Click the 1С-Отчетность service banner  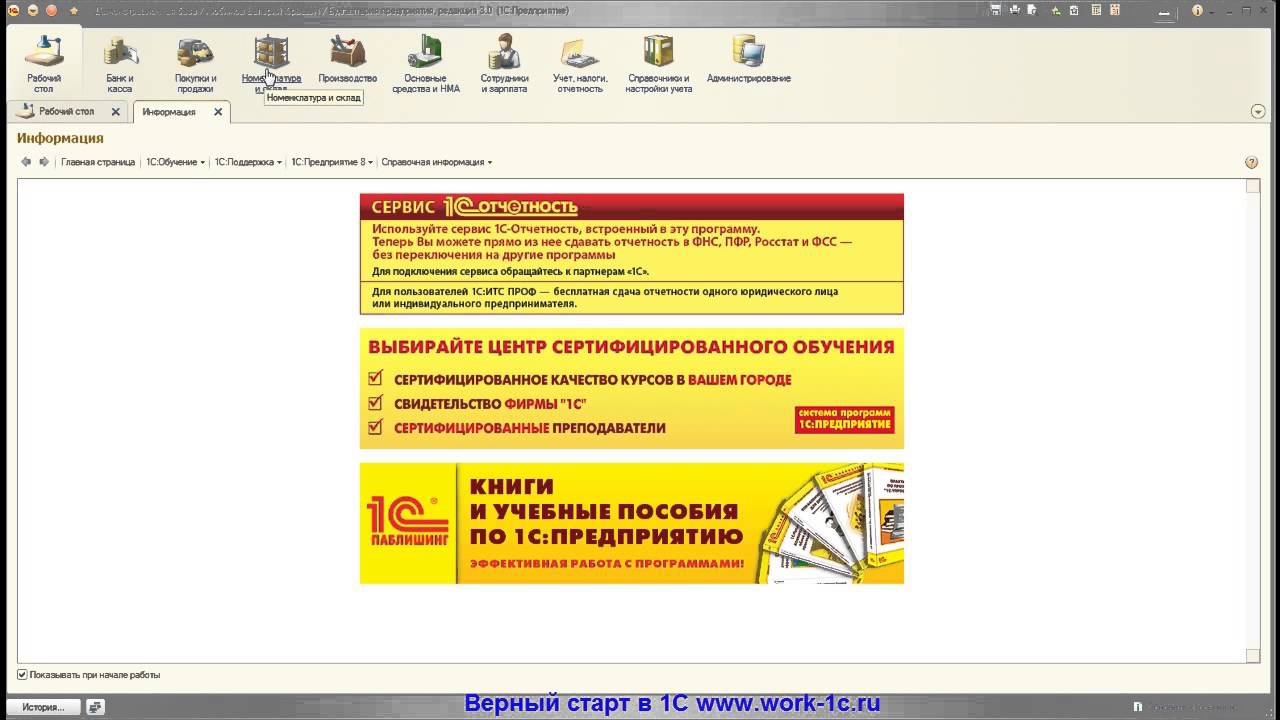[x=632, y=254]
